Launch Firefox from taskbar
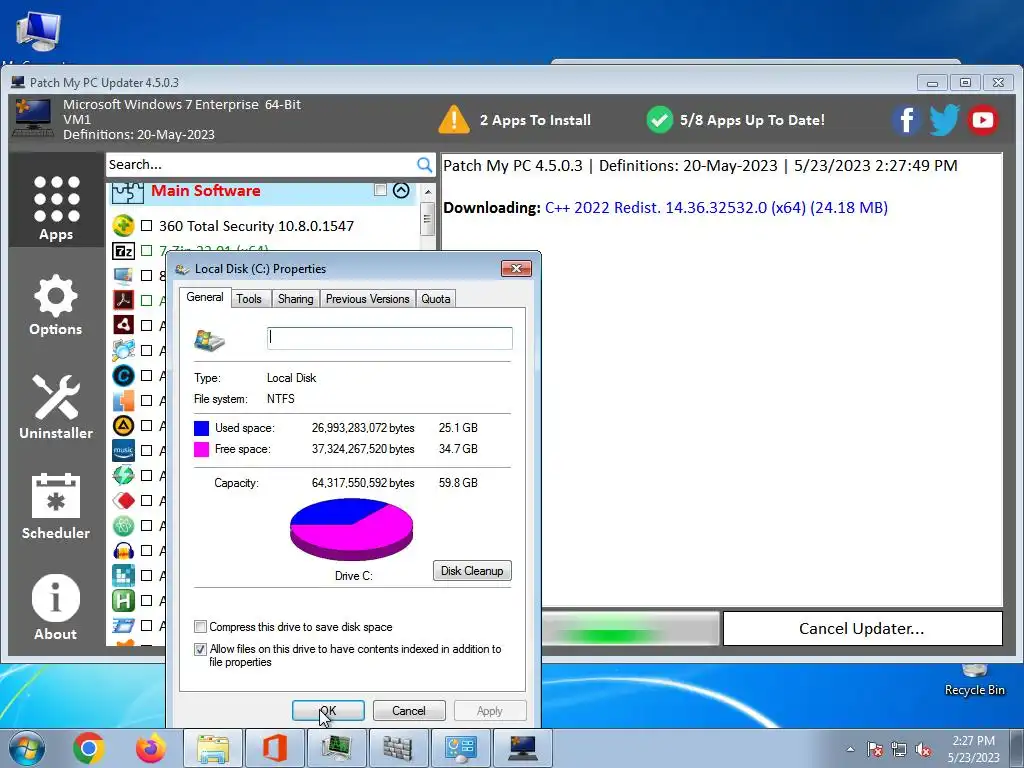Screen dimensions: 1024x768 pyautogui.click(x=151, y=748)
